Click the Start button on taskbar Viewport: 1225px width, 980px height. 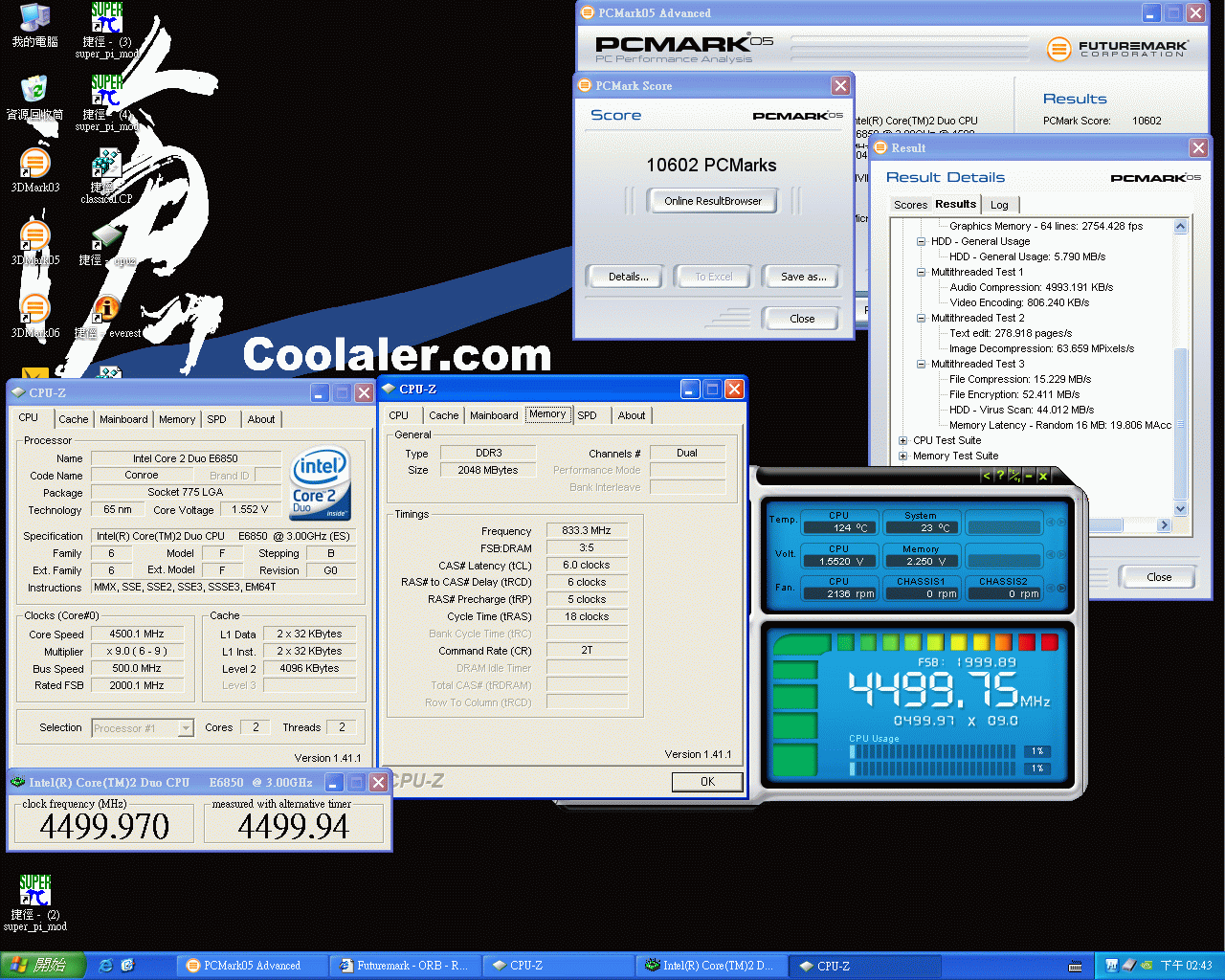click(x=42, y=966)
